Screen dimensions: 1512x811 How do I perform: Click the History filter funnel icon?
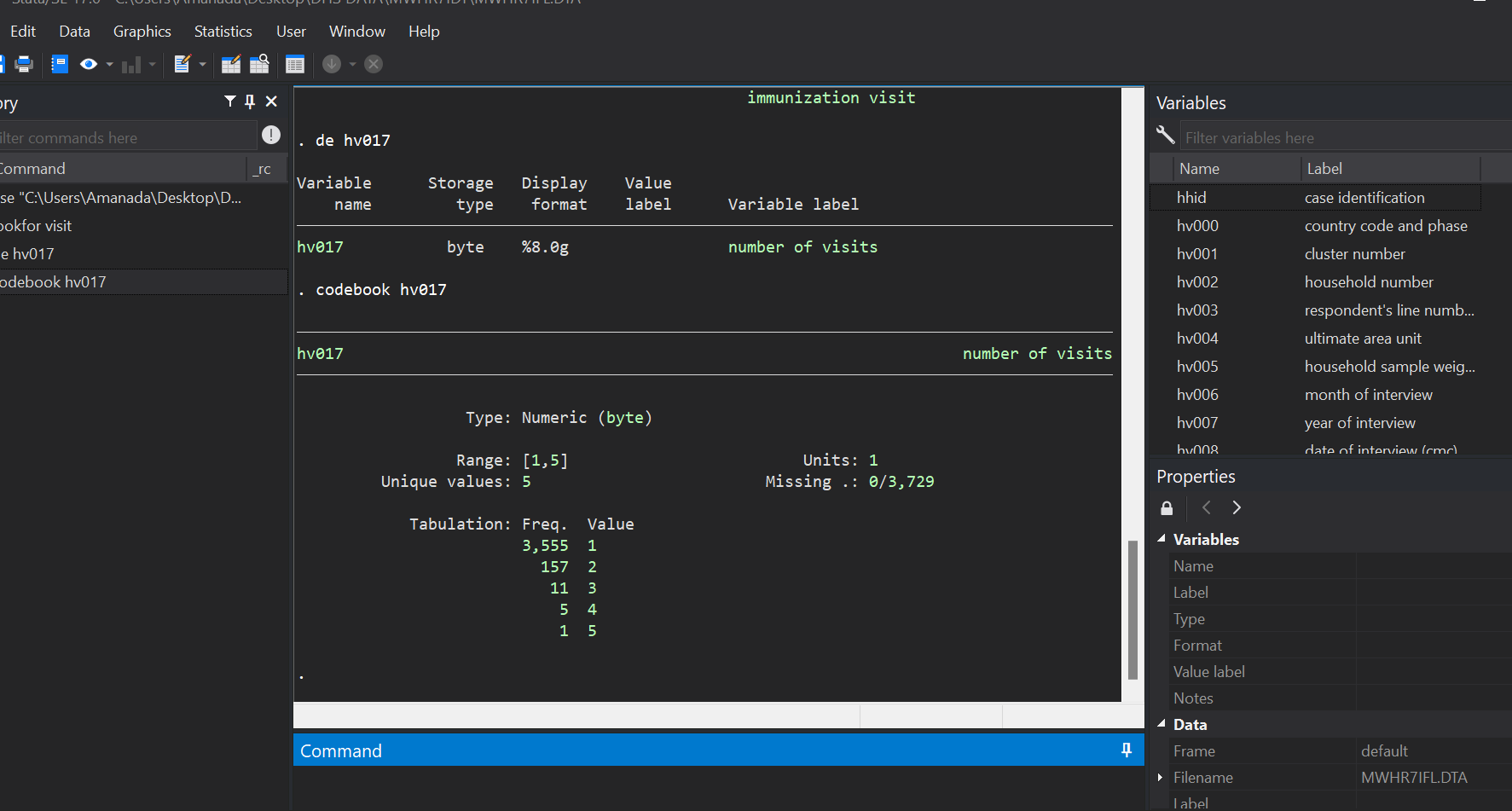[x=229, y=101]
